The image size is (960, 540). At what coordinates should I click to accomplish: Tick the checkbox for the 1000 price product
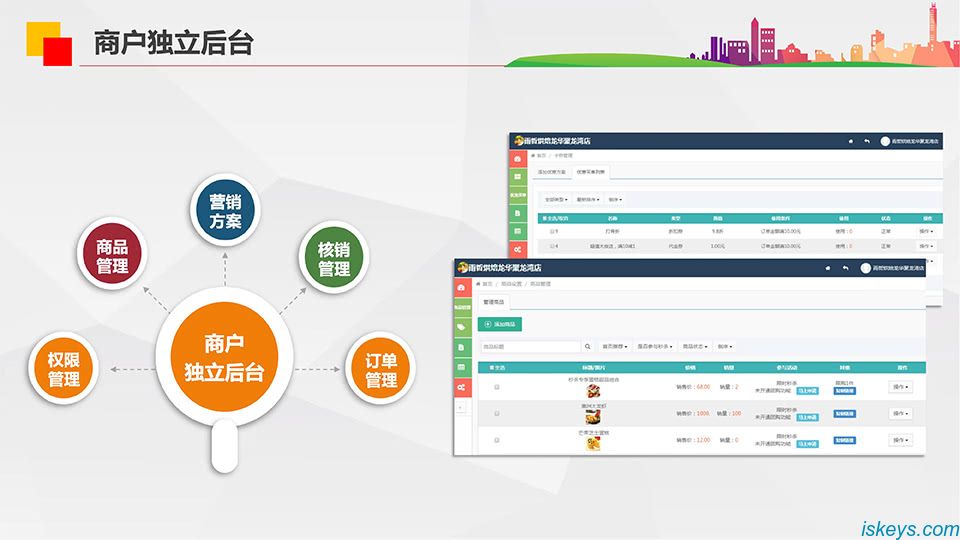click(x=497, y=413)
